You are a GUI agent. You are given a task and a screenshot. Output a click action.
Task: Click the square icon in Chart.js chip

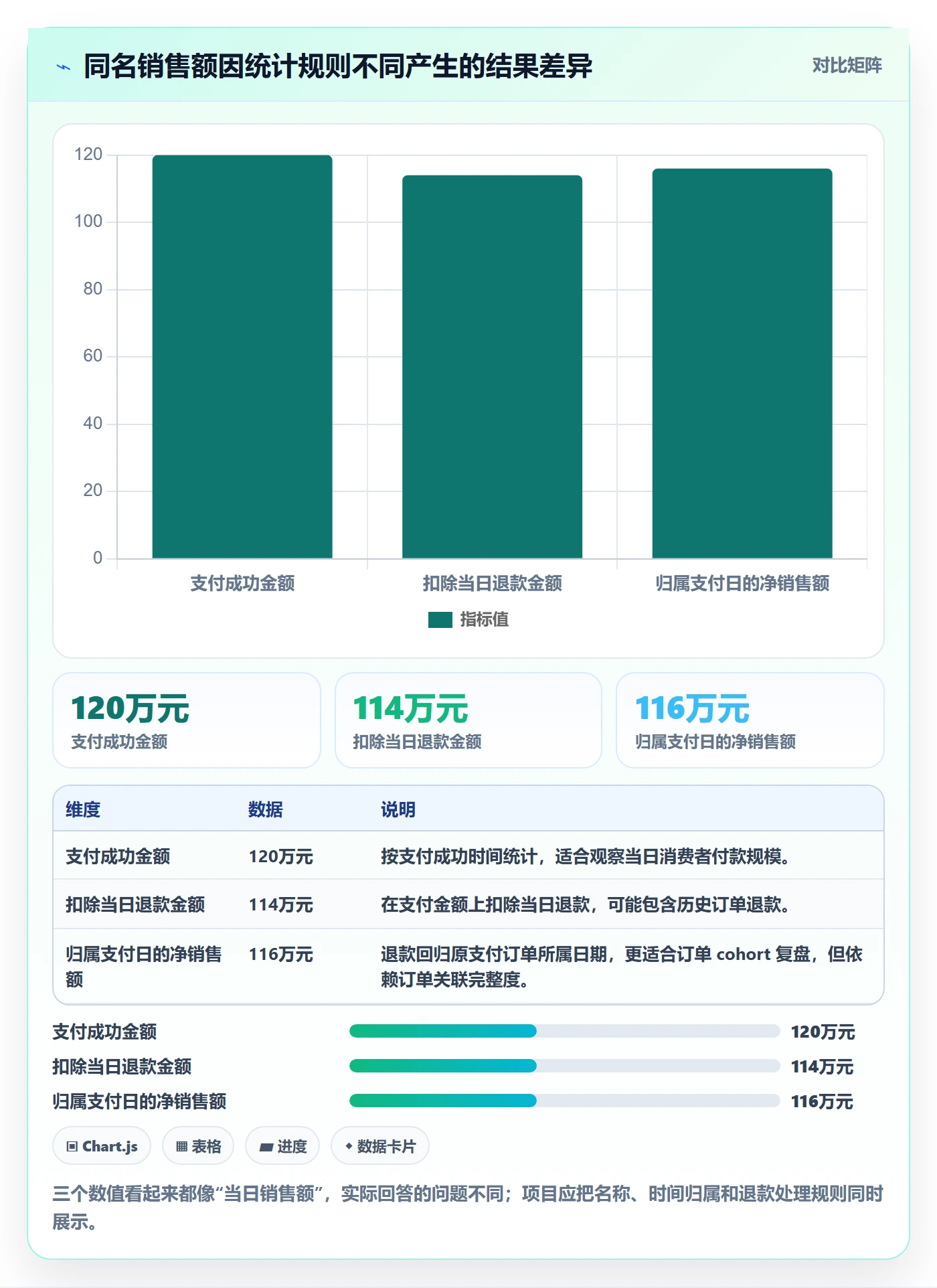click(x=72, y=1147)
